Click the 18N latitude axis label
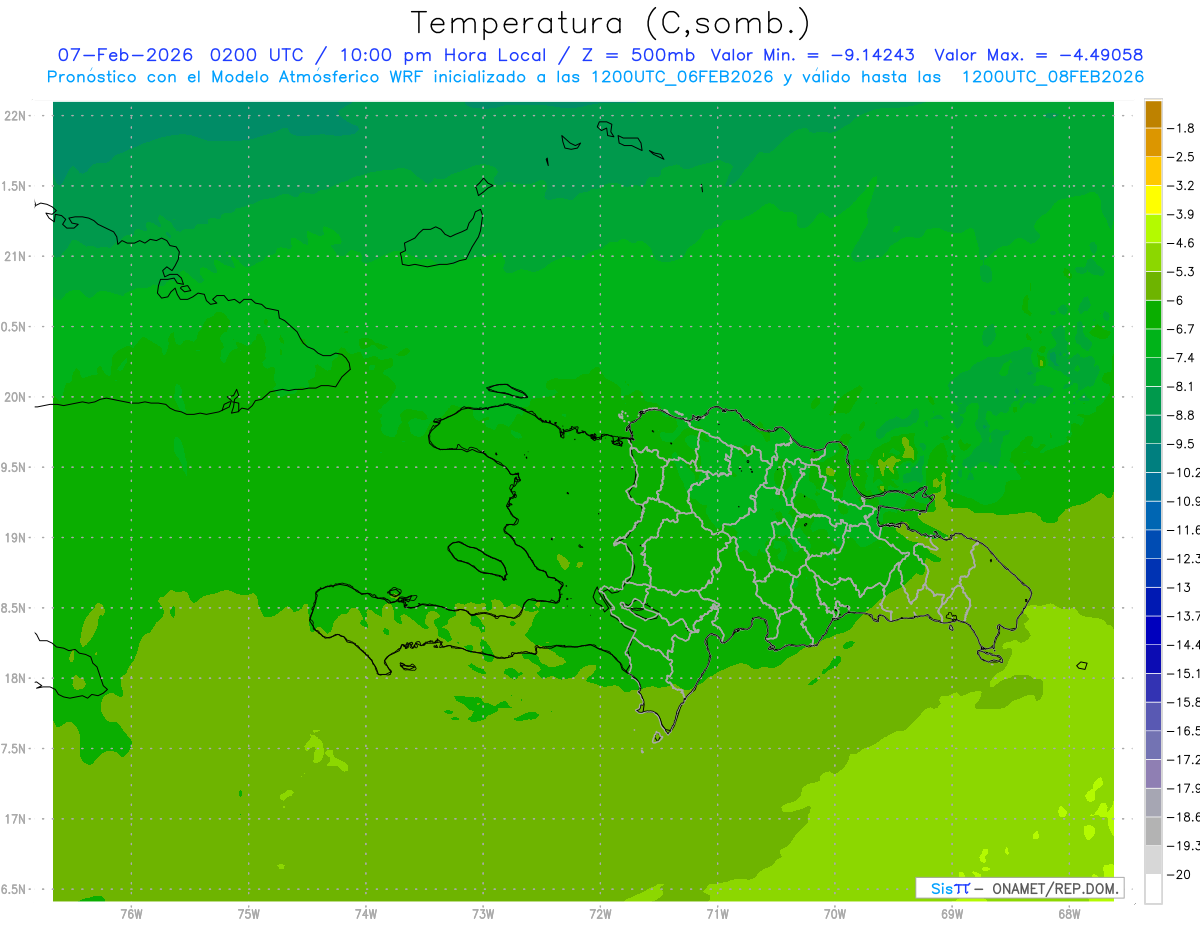The height and width of the screenshot is (927, 1200). pyautogui.click(x=14, y=678)
